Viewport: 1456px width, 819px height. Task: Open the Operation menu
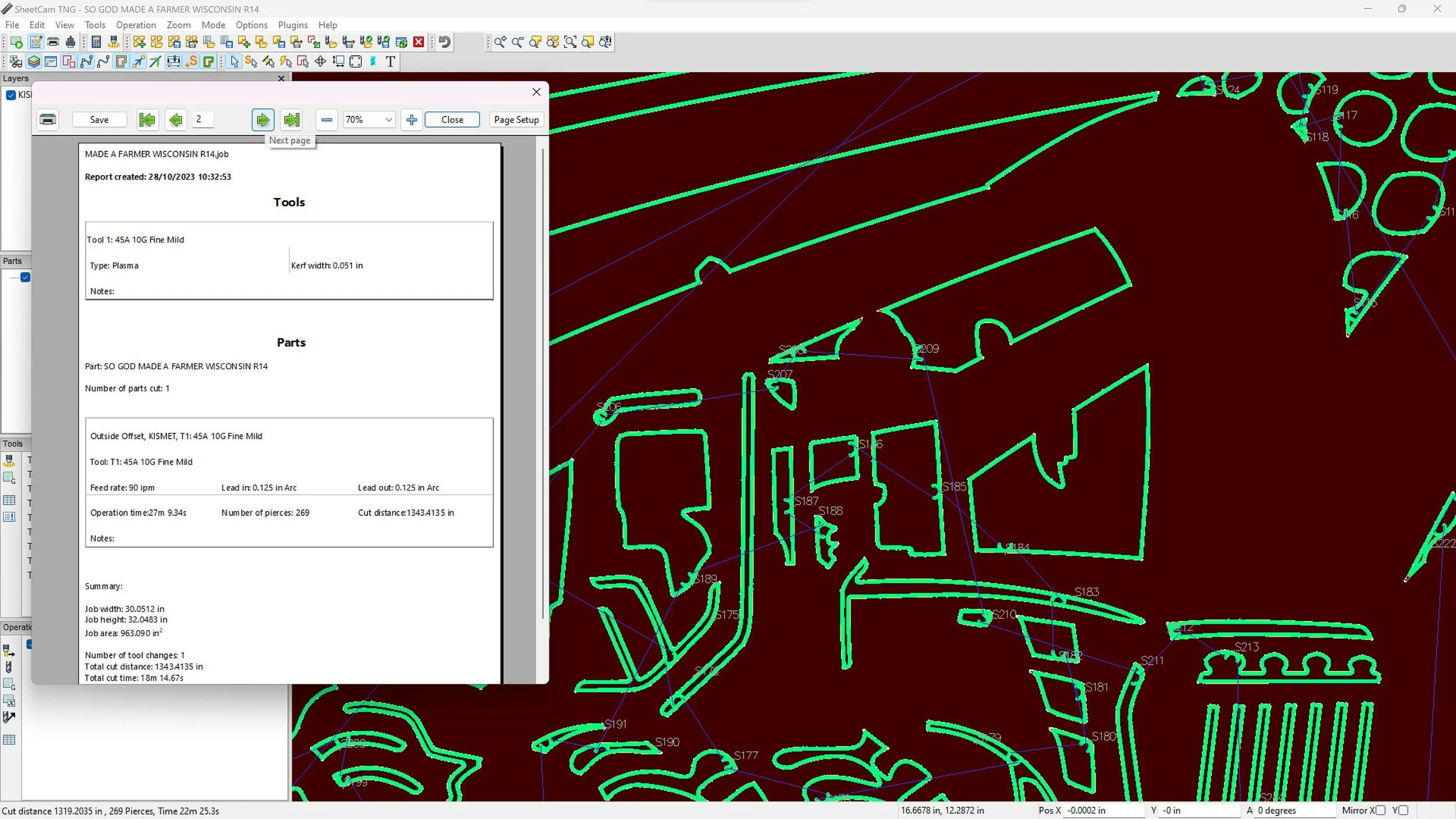click(136, 25)
